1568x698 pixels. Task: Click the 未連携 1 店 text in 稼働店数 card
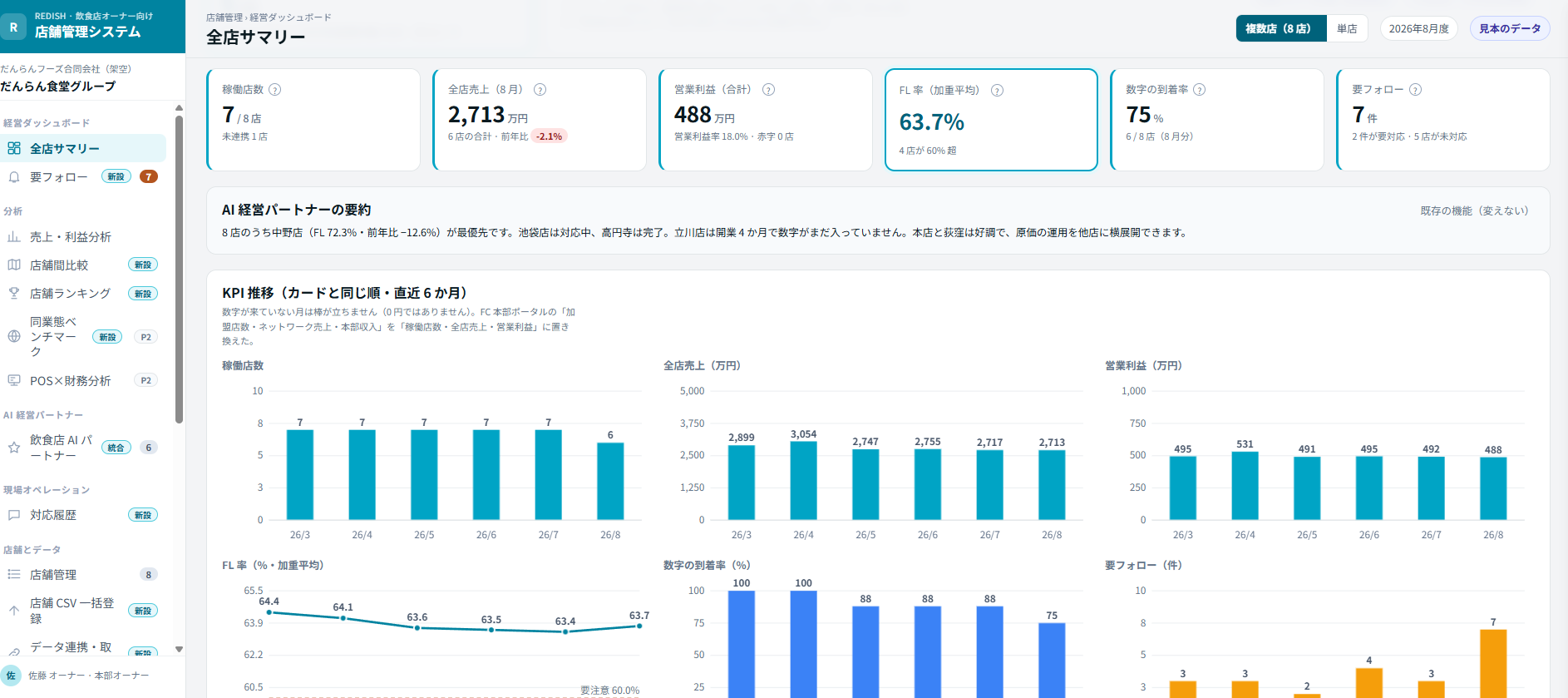tap(244, 136)
